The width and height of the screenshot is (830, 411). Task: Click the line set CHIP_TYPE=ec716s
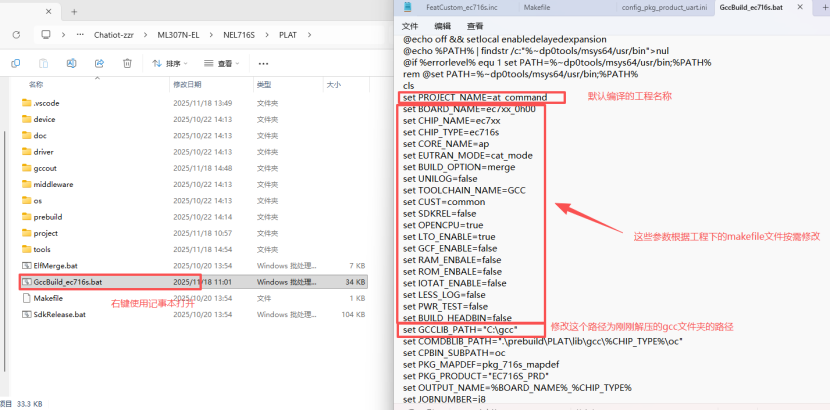point(451,132)
